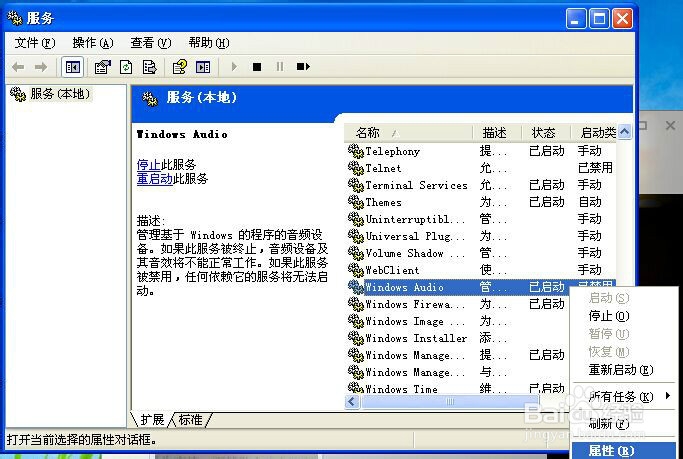
Task: Click the Windows Firewa... service gear icon
Action: coord(356,304)
